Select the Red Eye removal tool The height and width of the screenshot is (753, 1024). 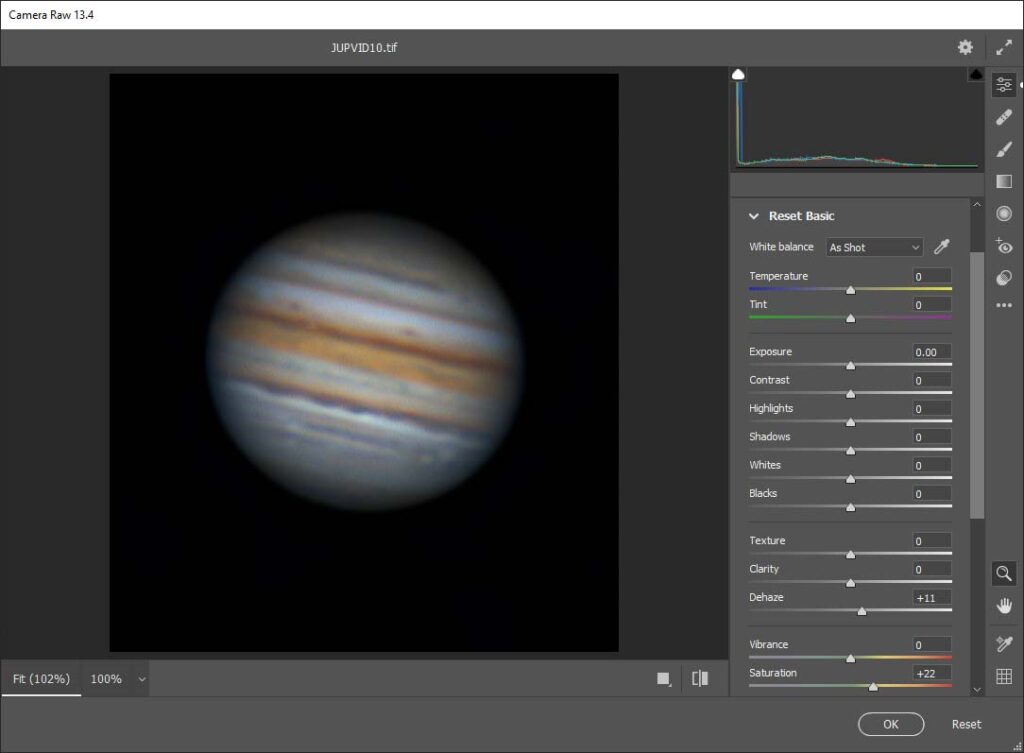tap(1004, 245)
